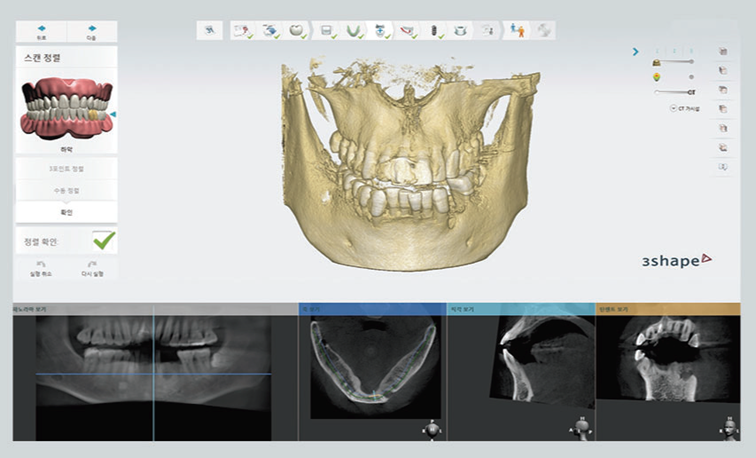Open the last grayed manufacturing step icon

point(544,31)
